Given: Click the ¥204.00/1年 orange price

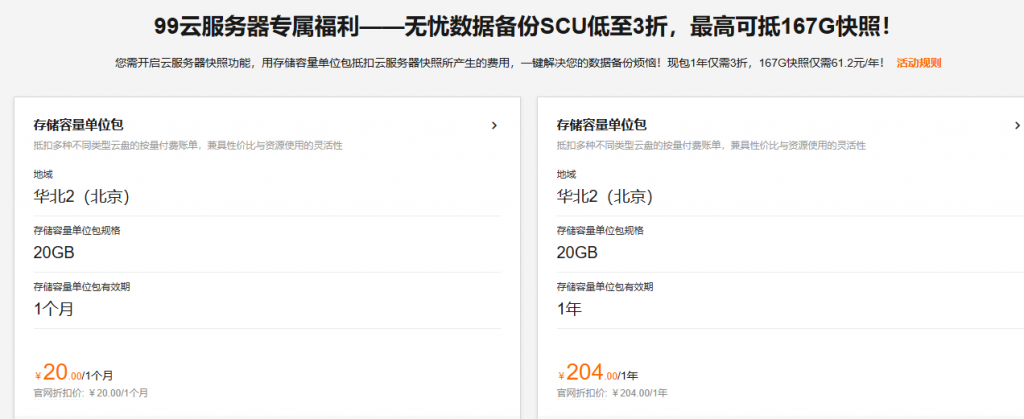Looking at the screenshot, I should coord(598,373).
